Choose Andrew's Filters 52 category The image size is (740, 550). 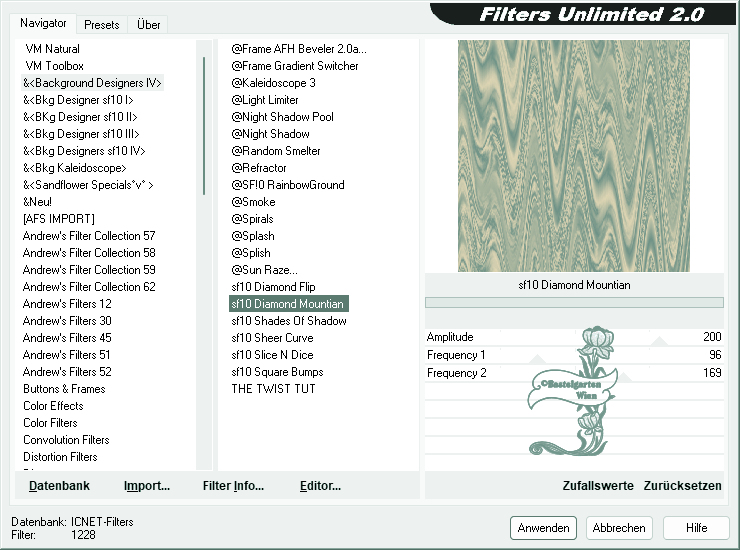click(x=67, y=372)
